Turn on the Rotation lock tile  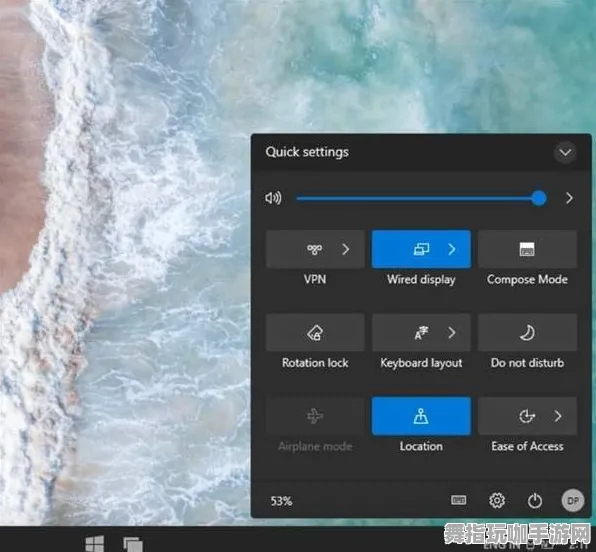pos(315,333)
